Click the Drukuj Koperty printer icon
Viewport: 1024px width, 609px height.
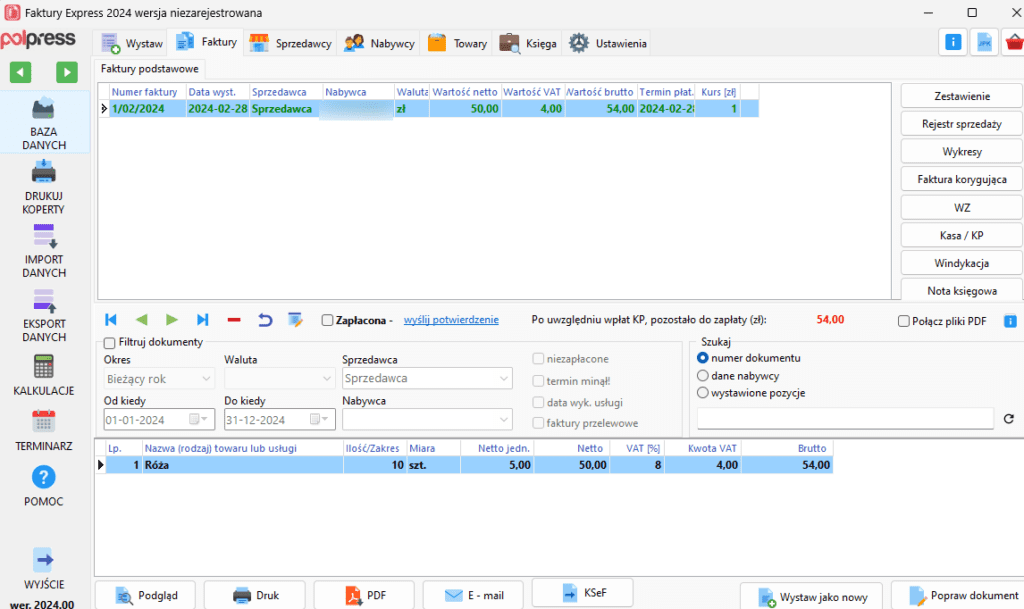[x=44, y=173]
